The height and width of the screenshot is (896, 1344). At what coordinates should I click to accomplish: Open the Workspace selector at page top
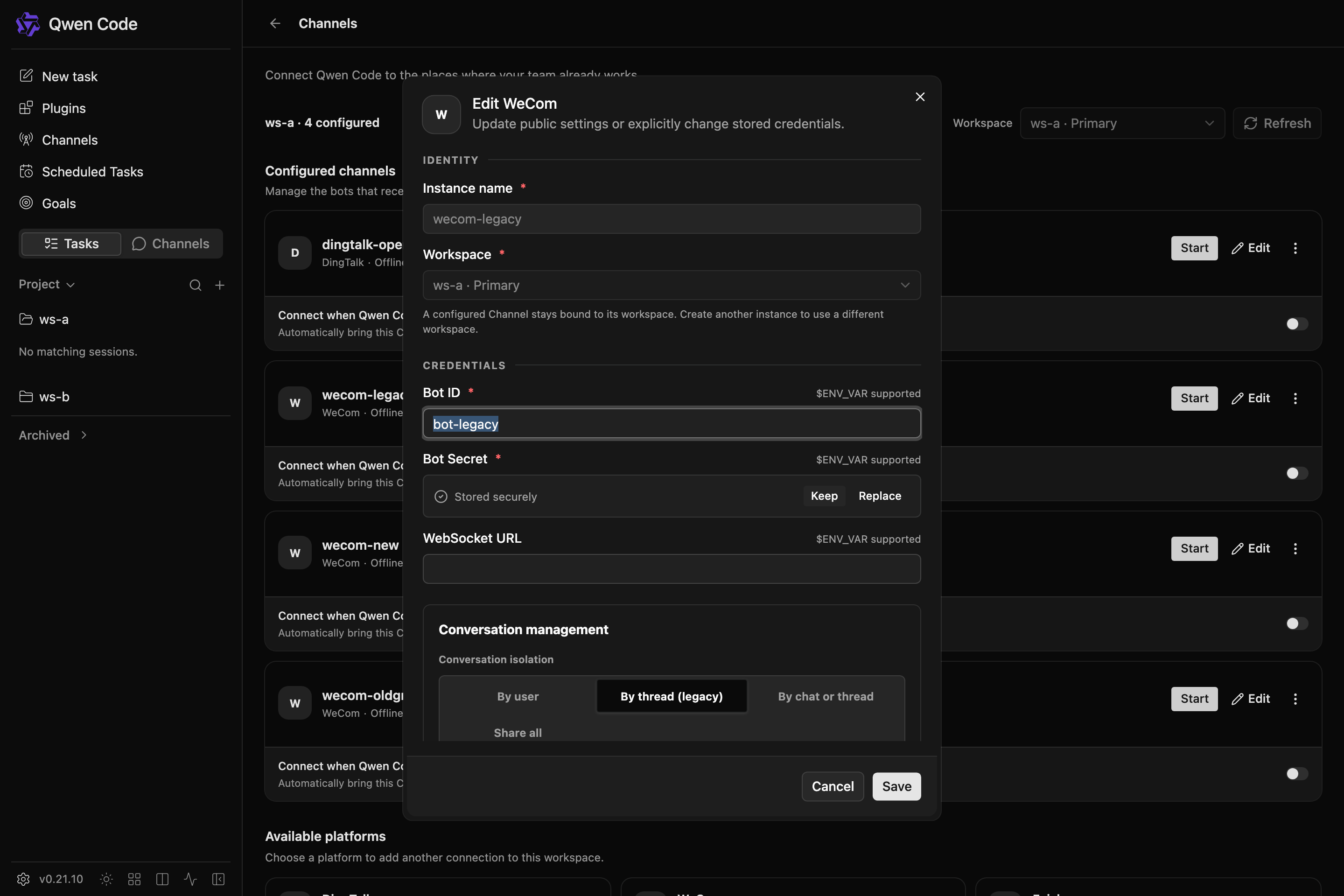1122,123
